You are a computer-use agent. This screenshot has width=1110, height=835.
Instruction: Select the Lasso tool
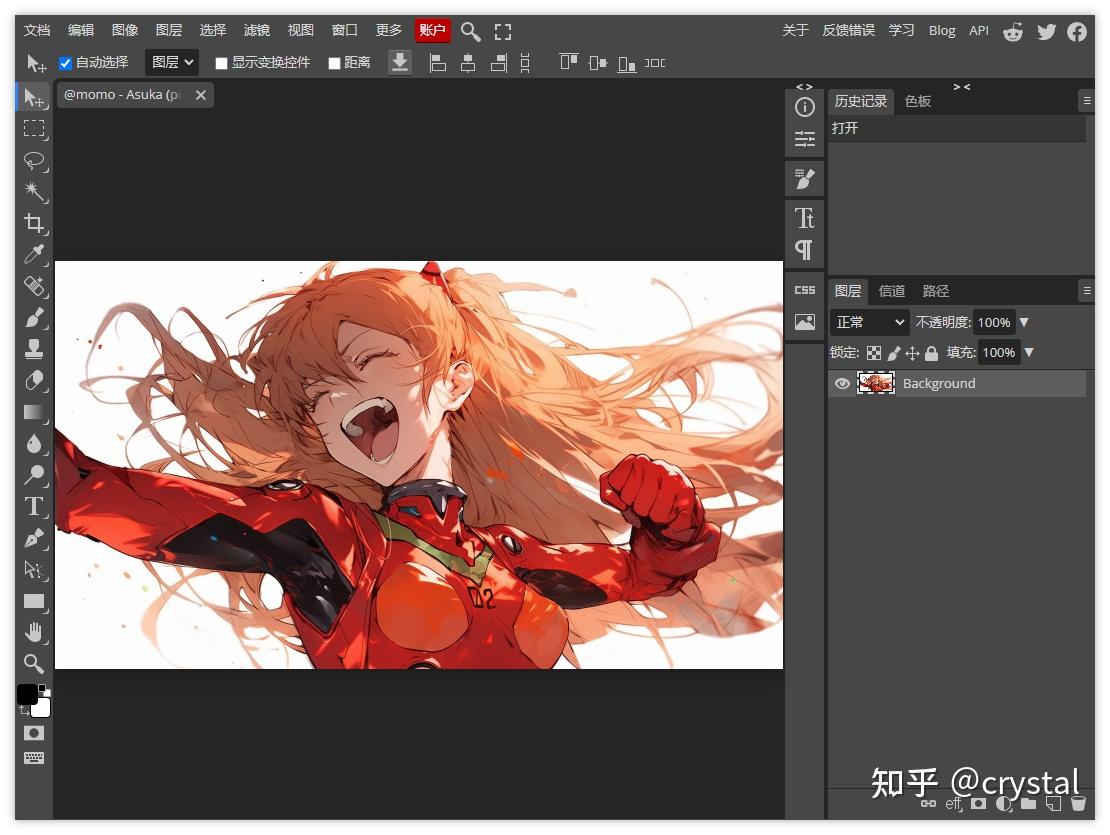(33, 161)
